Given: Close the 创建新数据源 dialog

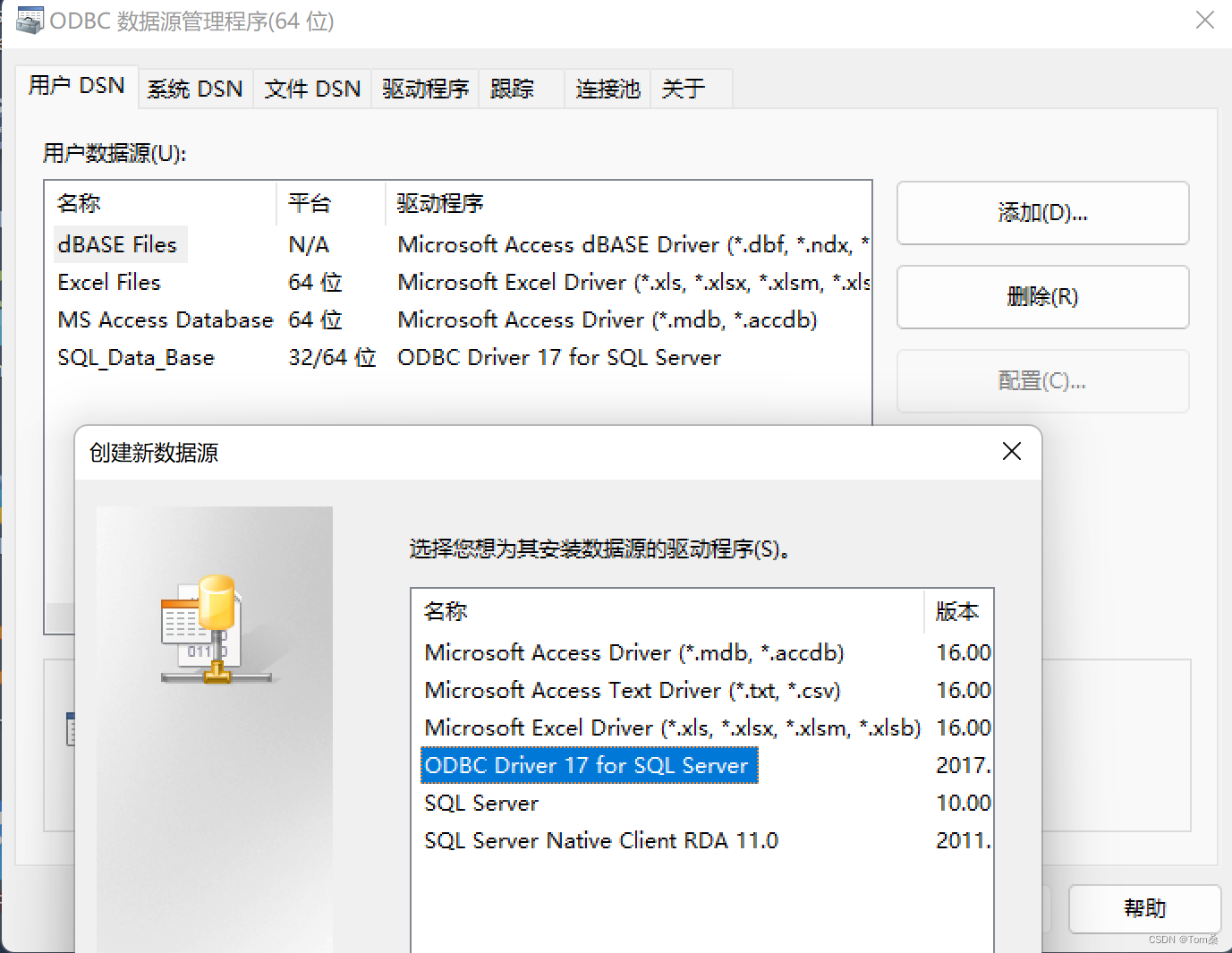Looking at the screenshot, I should 1012,451.
